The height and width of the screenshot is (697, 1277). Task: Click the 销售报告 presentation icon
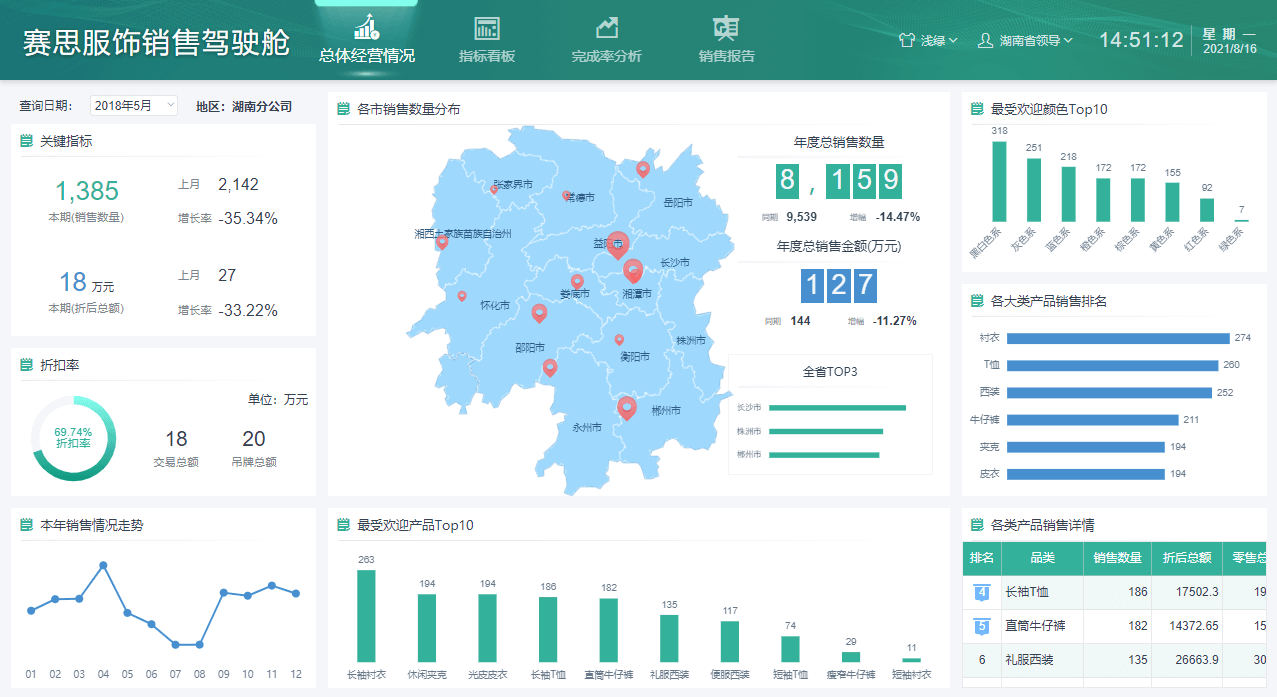727,28
